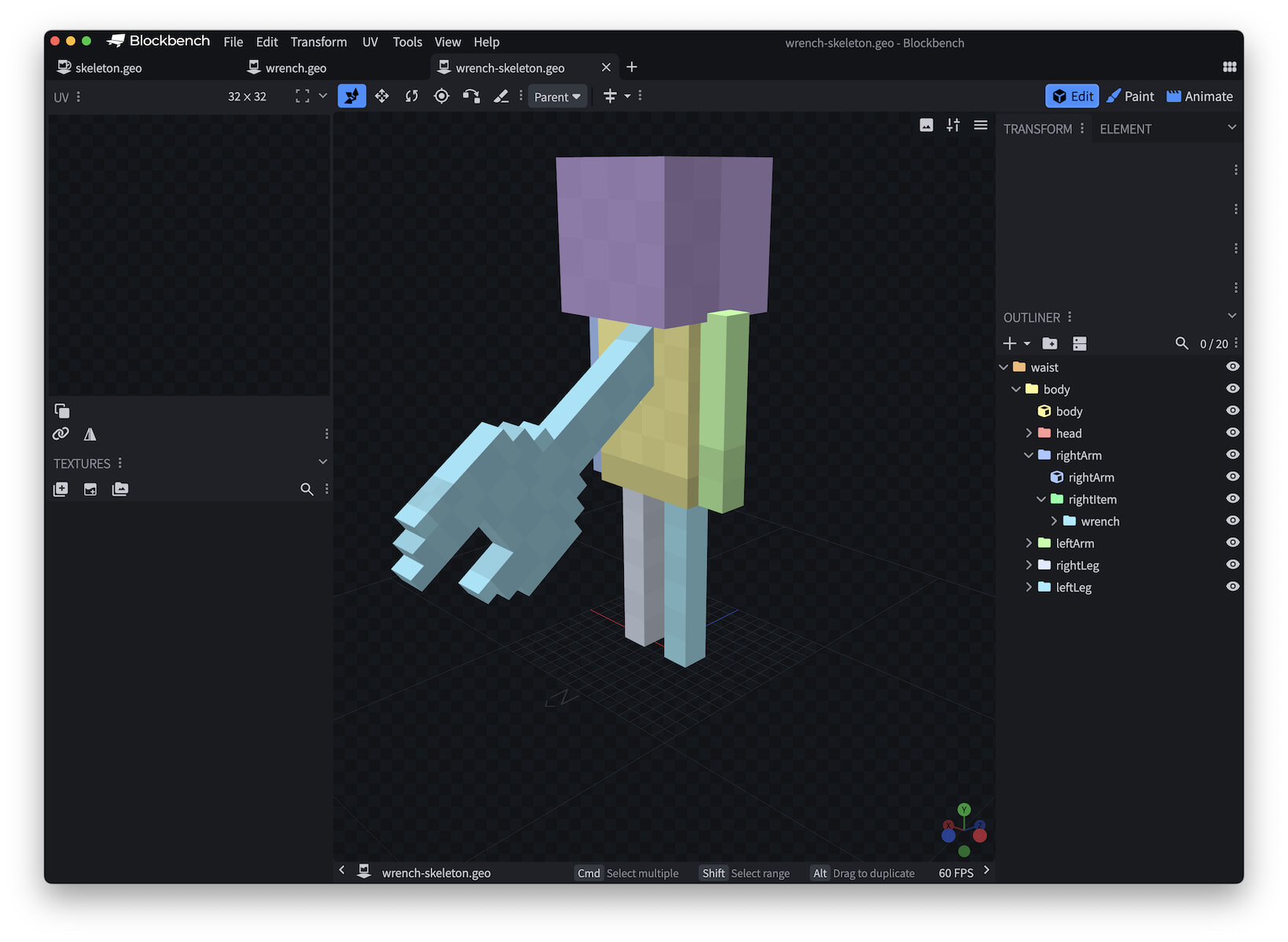This screenshot has height=942, width=1288.
Task: Import a texture image icon
Action: (x=90, y=489)
